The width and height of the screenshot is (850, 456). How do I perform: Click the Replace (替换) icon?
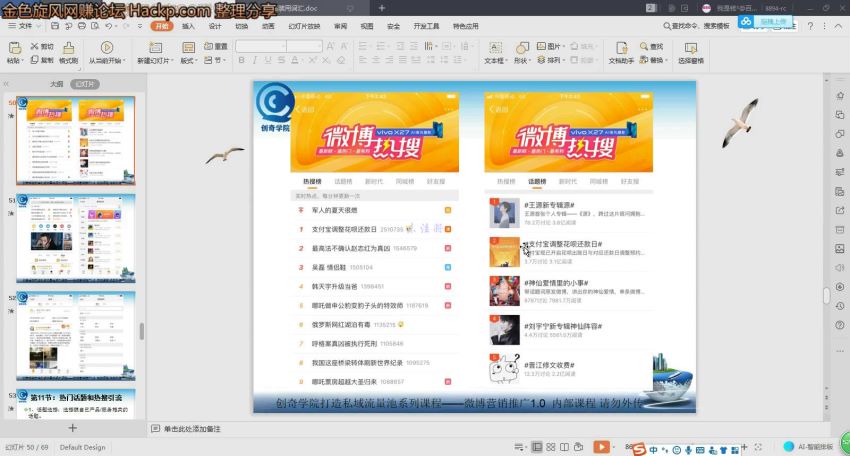pos(644,60)
